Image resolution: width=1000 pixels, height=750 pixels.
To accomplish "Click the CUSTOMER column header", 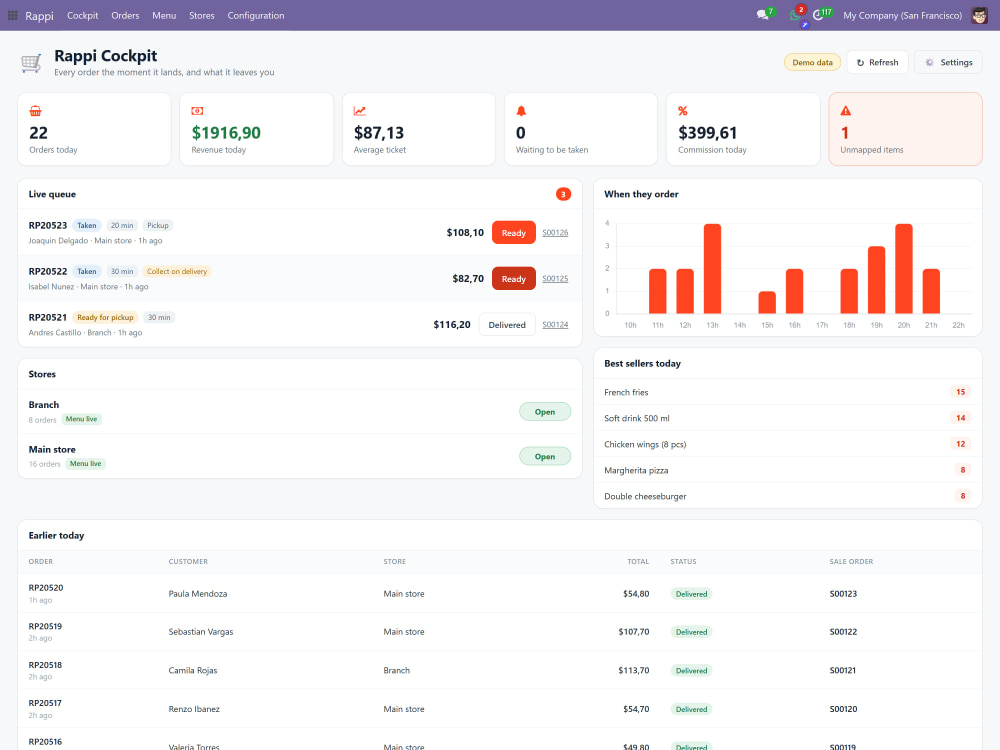I will pos(188,562).
